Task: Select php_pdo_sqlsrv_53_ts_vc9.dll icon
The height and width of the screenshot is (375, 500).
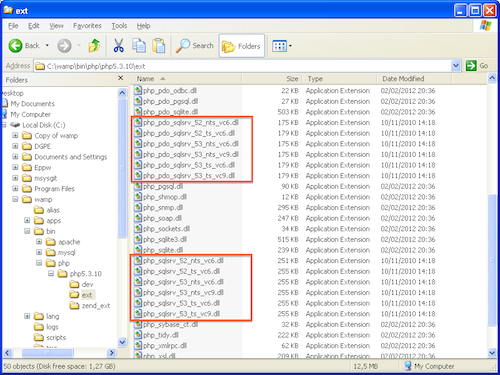Action: tap(138, 175)
